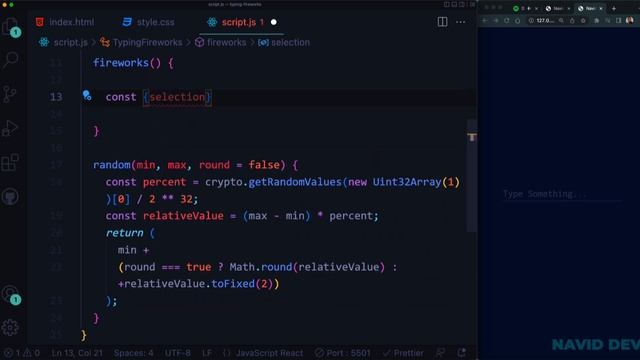
Task: Select the second browser tab
Action: [x=557, y=8]
